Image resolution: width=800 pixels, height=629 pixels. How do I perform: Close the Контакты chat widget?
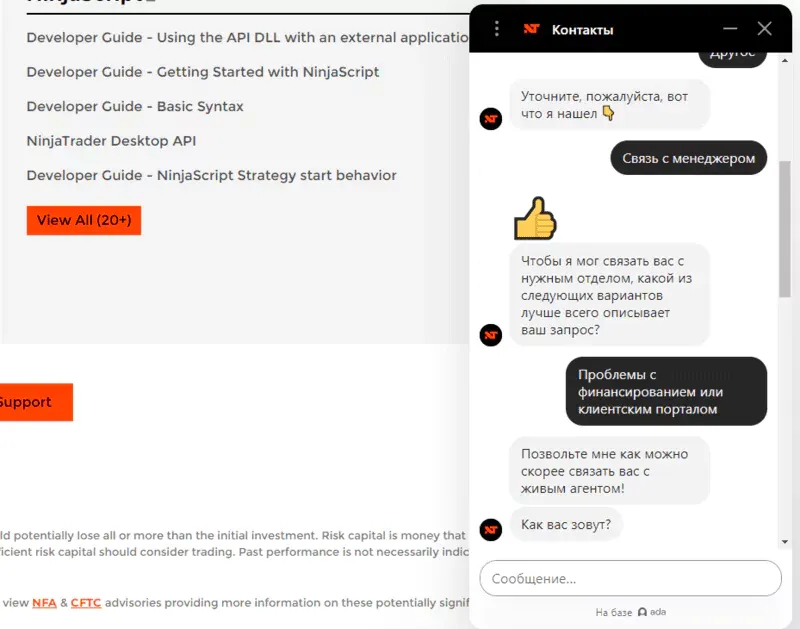pyautogui.click(x=764, y=29)
